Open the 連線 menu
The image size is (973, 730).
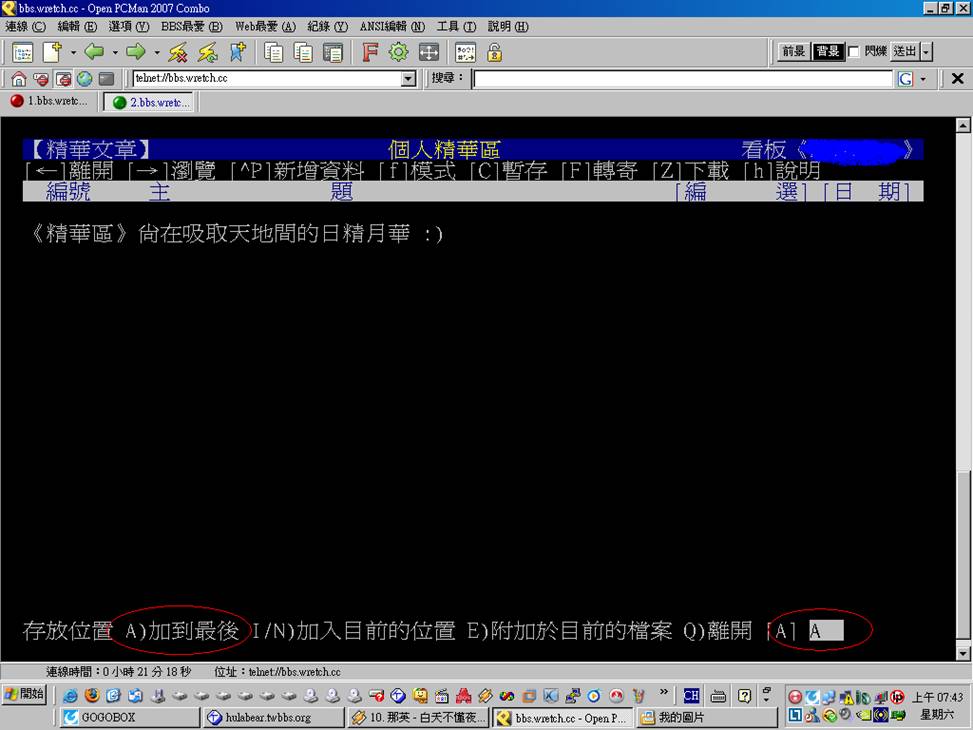pos(25,27)
